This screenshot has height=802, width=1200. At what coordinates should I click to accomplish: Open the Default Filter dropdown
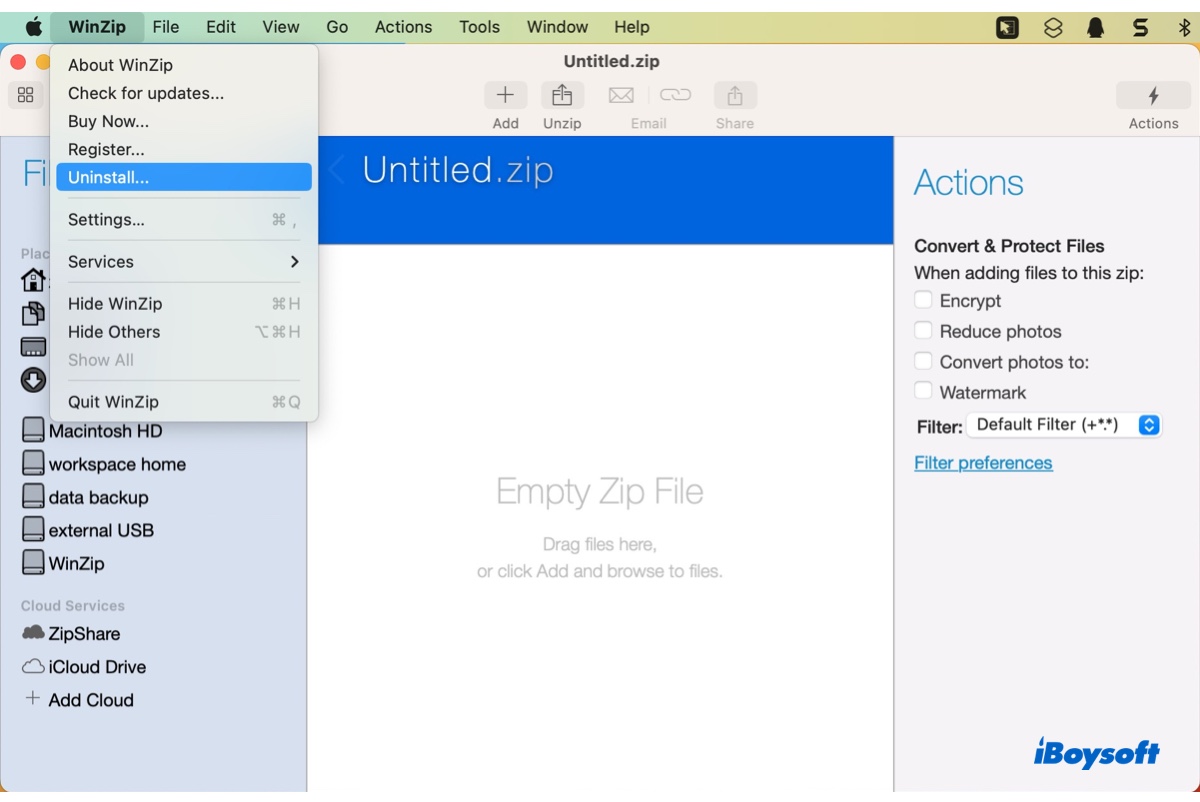(1066, 425)
